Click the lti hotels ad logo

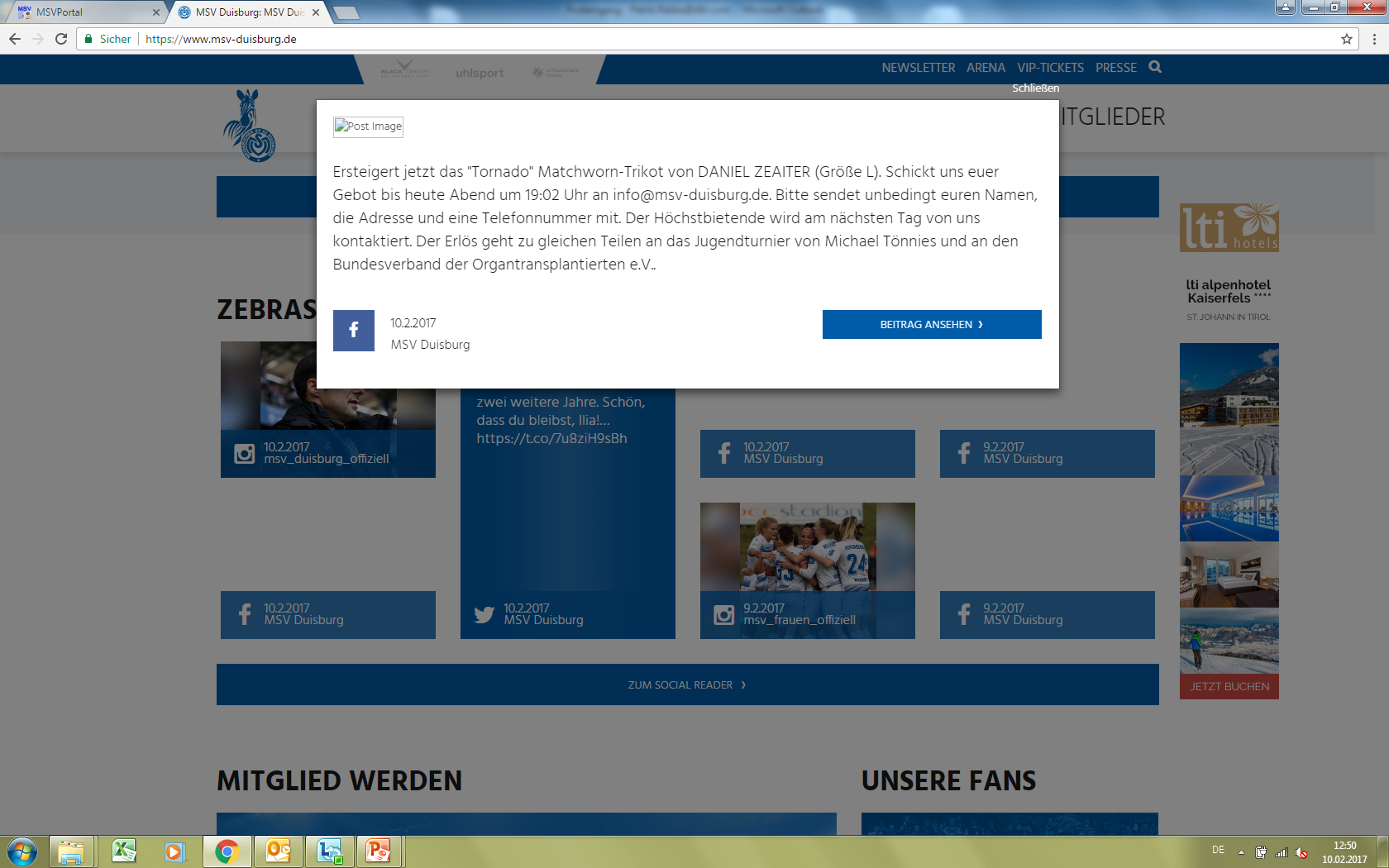[1229, 227]
